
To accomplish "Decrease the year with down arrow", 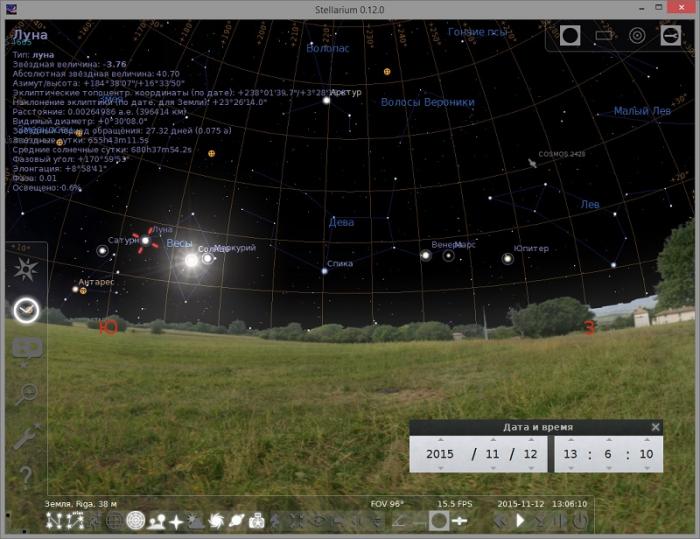I will click(x=440, y=468).
